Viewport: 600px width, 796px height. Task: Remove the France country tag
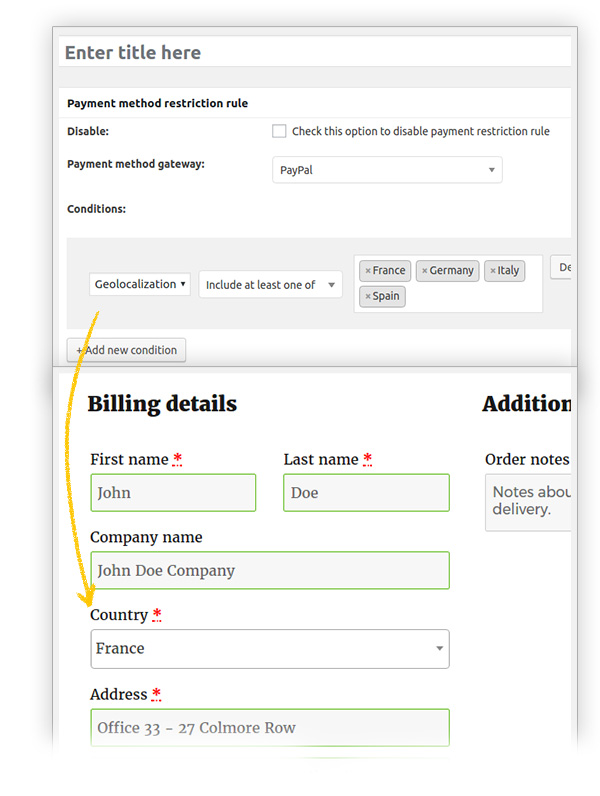(368, 271)
